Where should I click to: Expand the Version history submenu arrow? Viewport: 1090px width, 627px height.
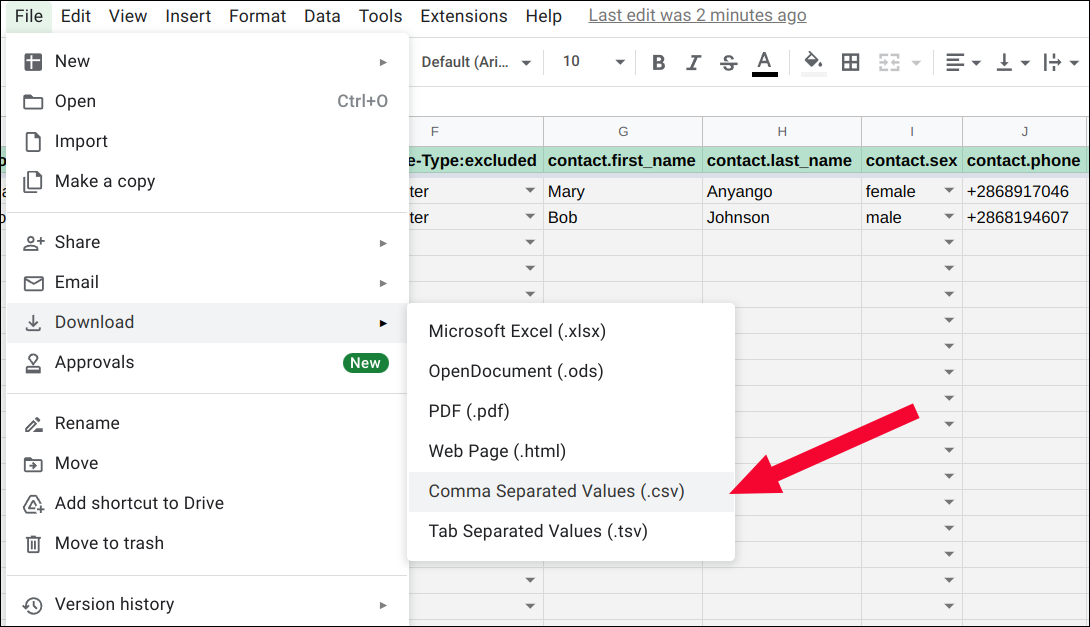coord(383,605)
